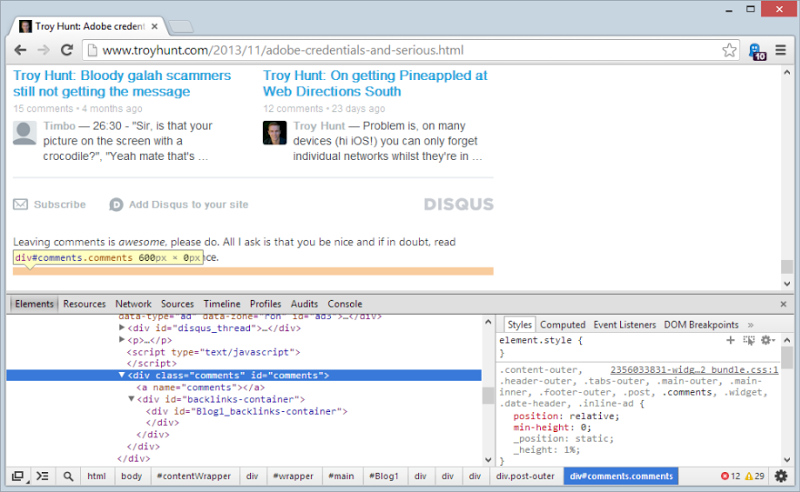Select div.post-outer breadcrumb
The width and height of the screenshot is (800, 492).
pos(526,476)
